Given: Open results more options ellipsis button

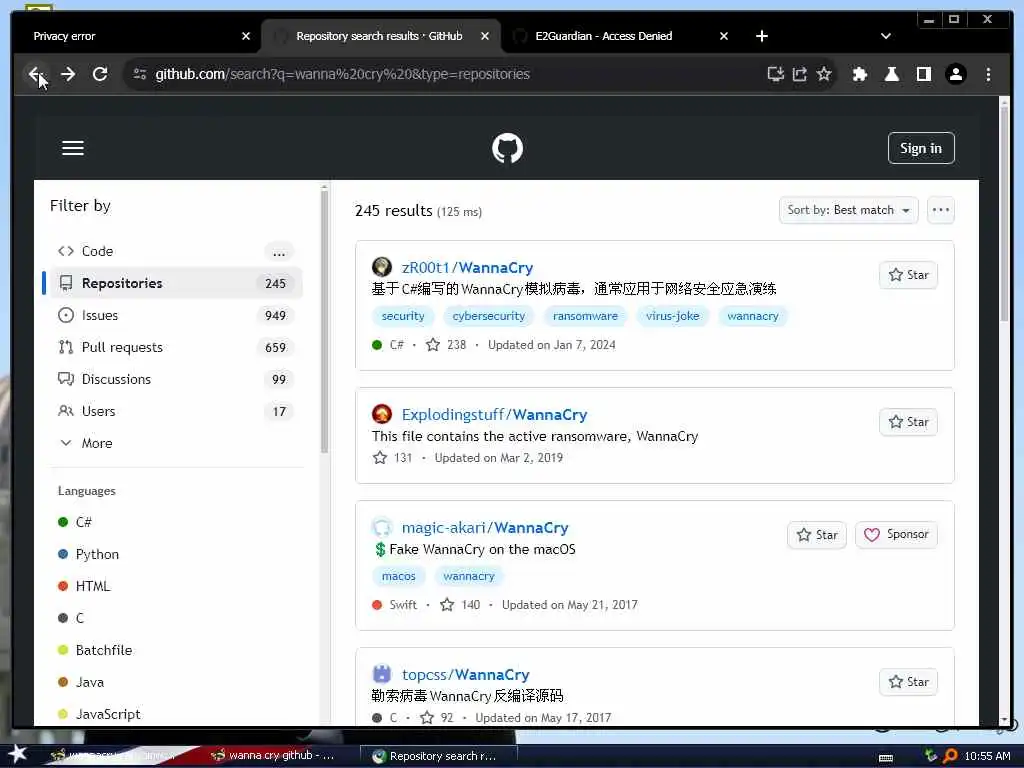Looking at the screenshot, I should click(x=940, y=210).
